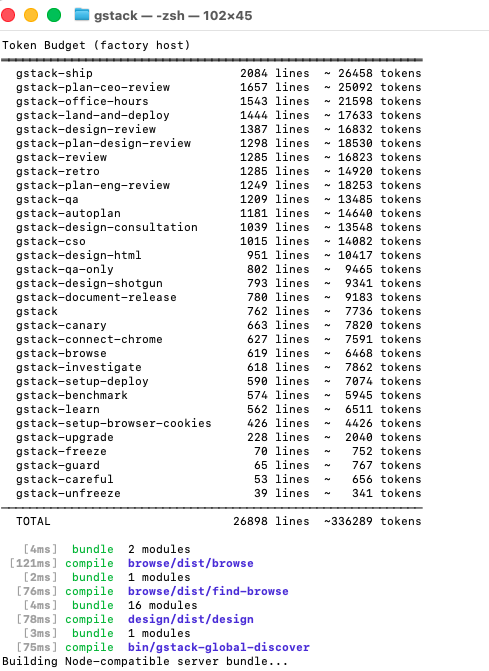Click the '[78ms]' timing entry
Screen dimensions: 489x671
(37, 620)
